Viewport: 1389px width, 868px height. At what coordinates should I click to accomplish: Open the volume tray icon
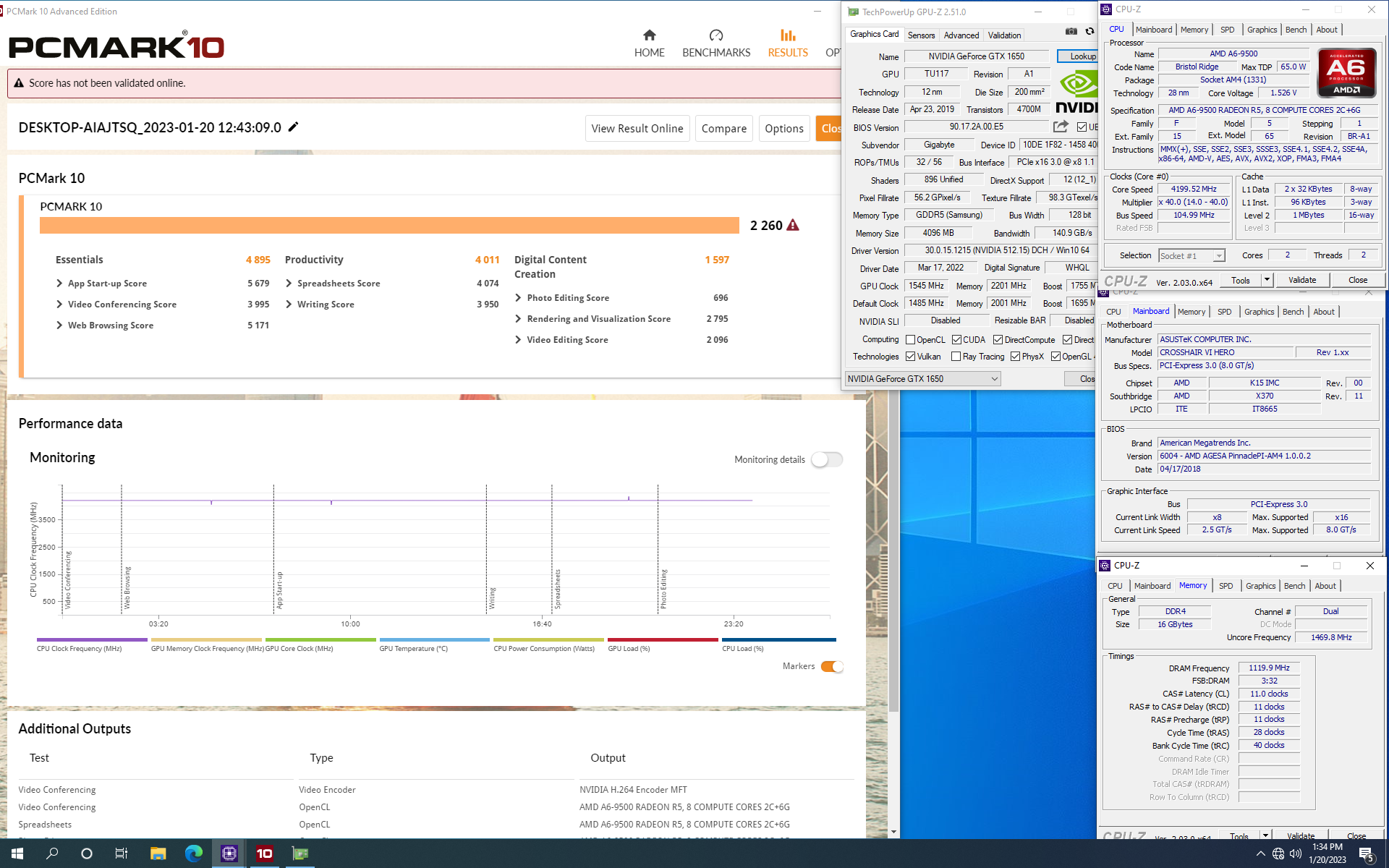pyautogui.click(x=1296, y=854)
